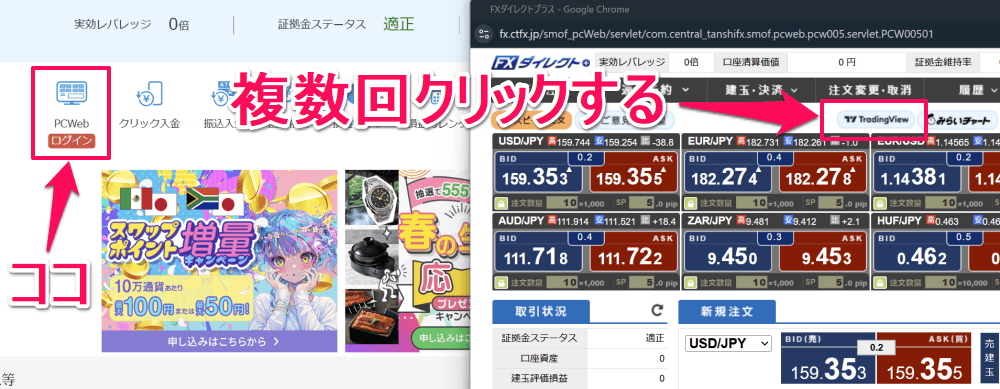Click ZAR/JPY BID 9.450 rate panel

[729, 250]
